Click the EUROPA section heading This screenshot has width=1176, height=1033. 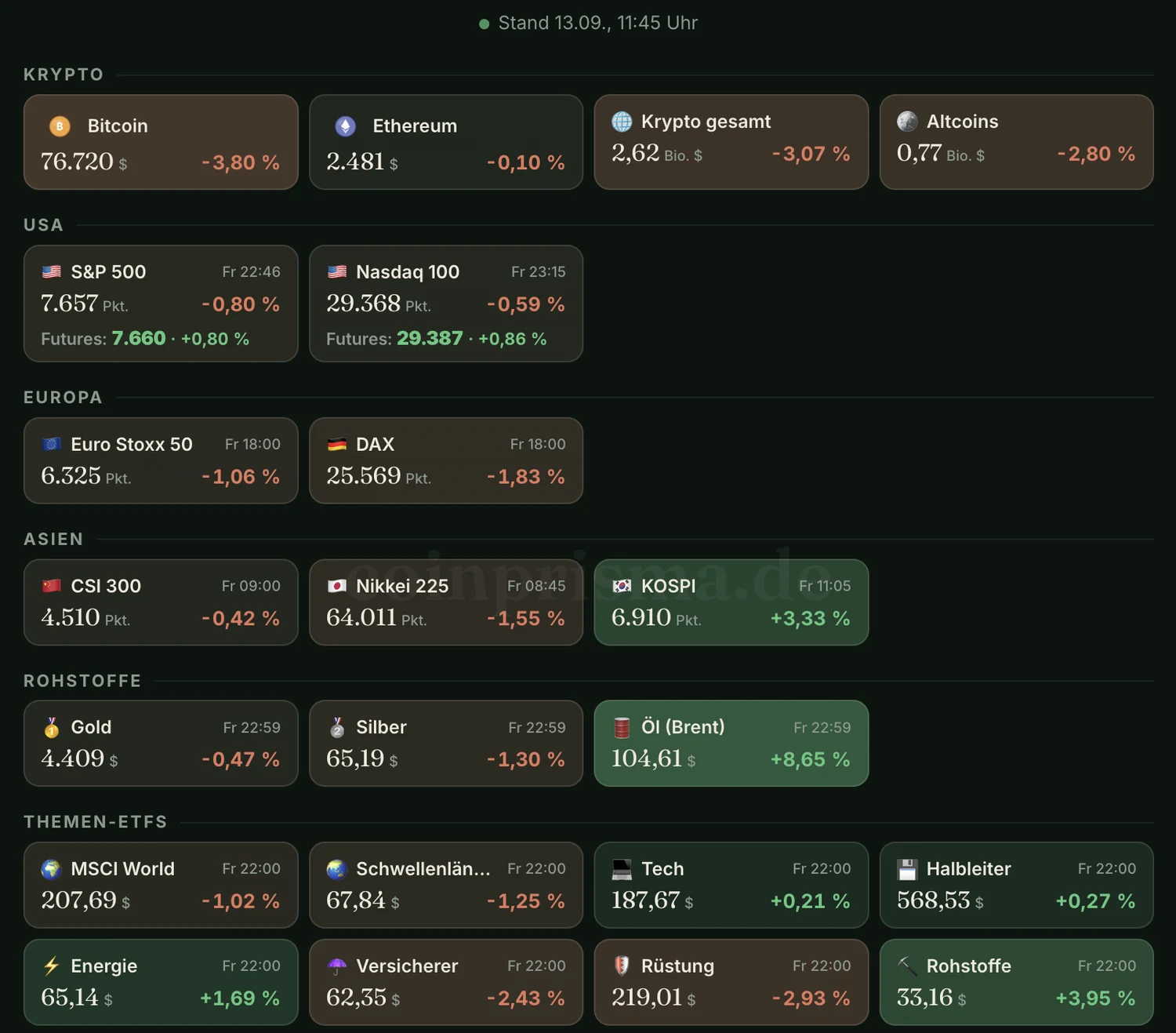(63, 398)
